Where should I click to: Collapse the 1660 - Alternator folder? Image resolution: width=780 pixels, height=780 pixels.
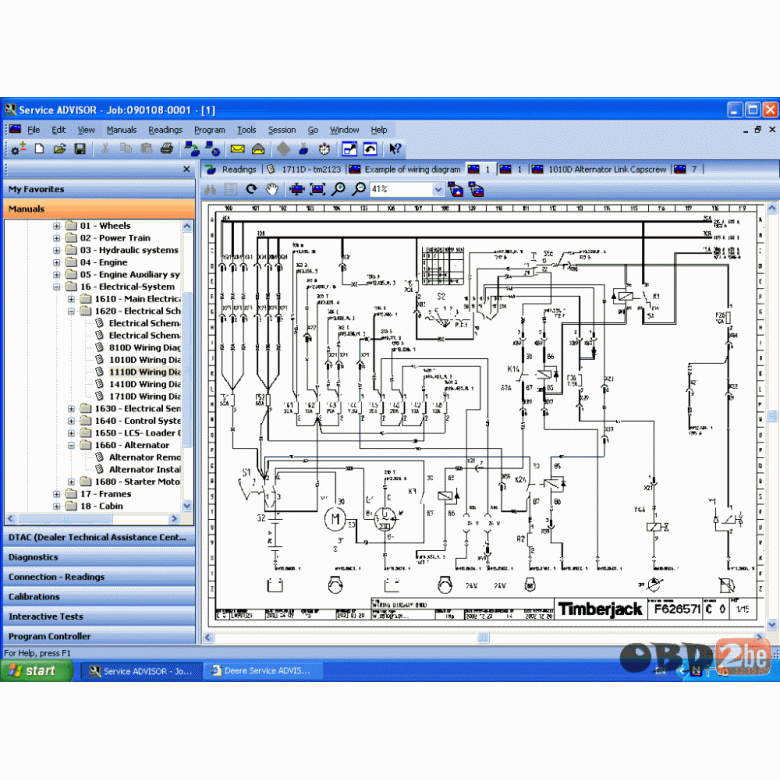71,445
